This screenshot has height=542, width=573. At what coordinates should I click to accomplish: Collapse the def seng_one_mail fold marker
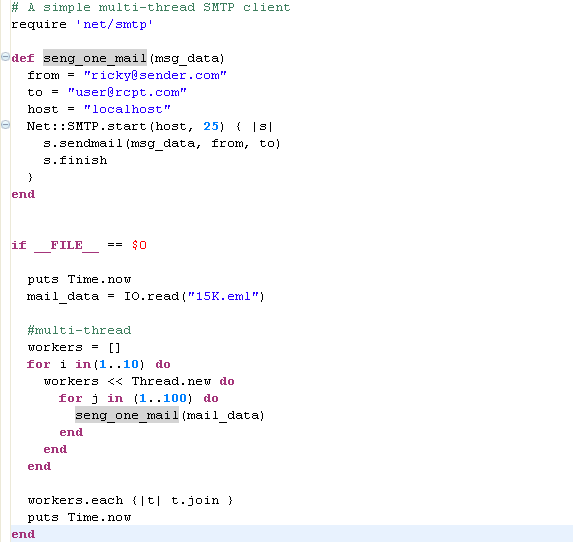point(5,57)
